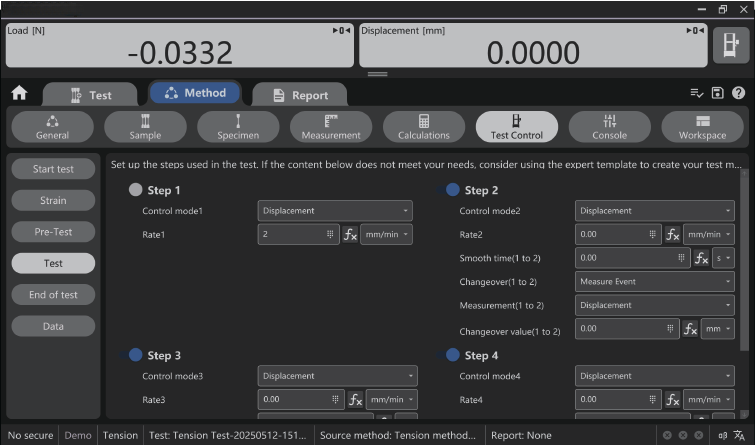Open fx formula for Changeover value(1 to 2)
The width and height of the screenshot is (755, 446).
click(691, 328)
